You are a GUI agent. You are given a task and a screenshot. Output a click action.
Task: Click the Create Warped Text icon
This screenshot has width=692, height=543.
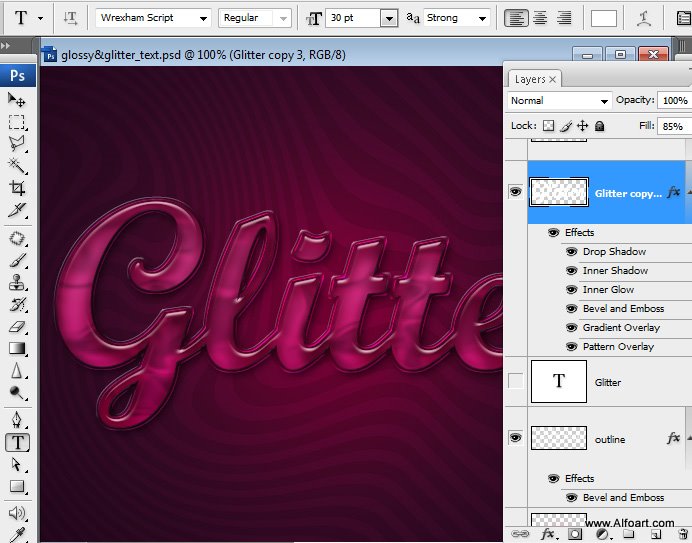click(x=646, y=18)
